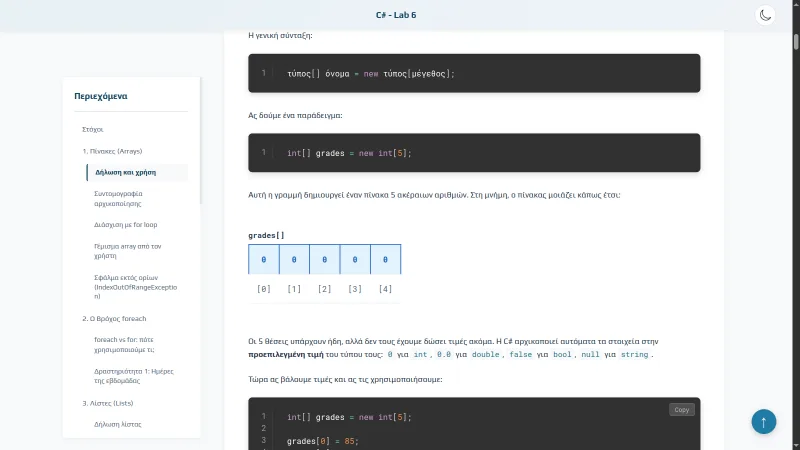
Task: Open Δραστηριότητα 1: Ημέρες της εβδομάδας
Action: point(134,376)
